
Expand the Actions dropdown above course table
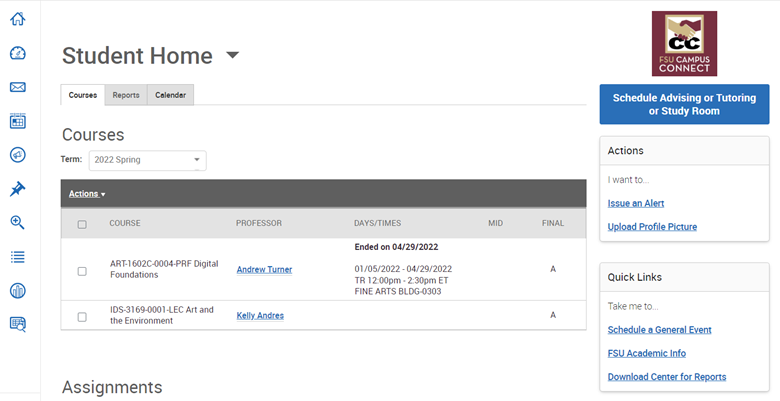point(87,194)
